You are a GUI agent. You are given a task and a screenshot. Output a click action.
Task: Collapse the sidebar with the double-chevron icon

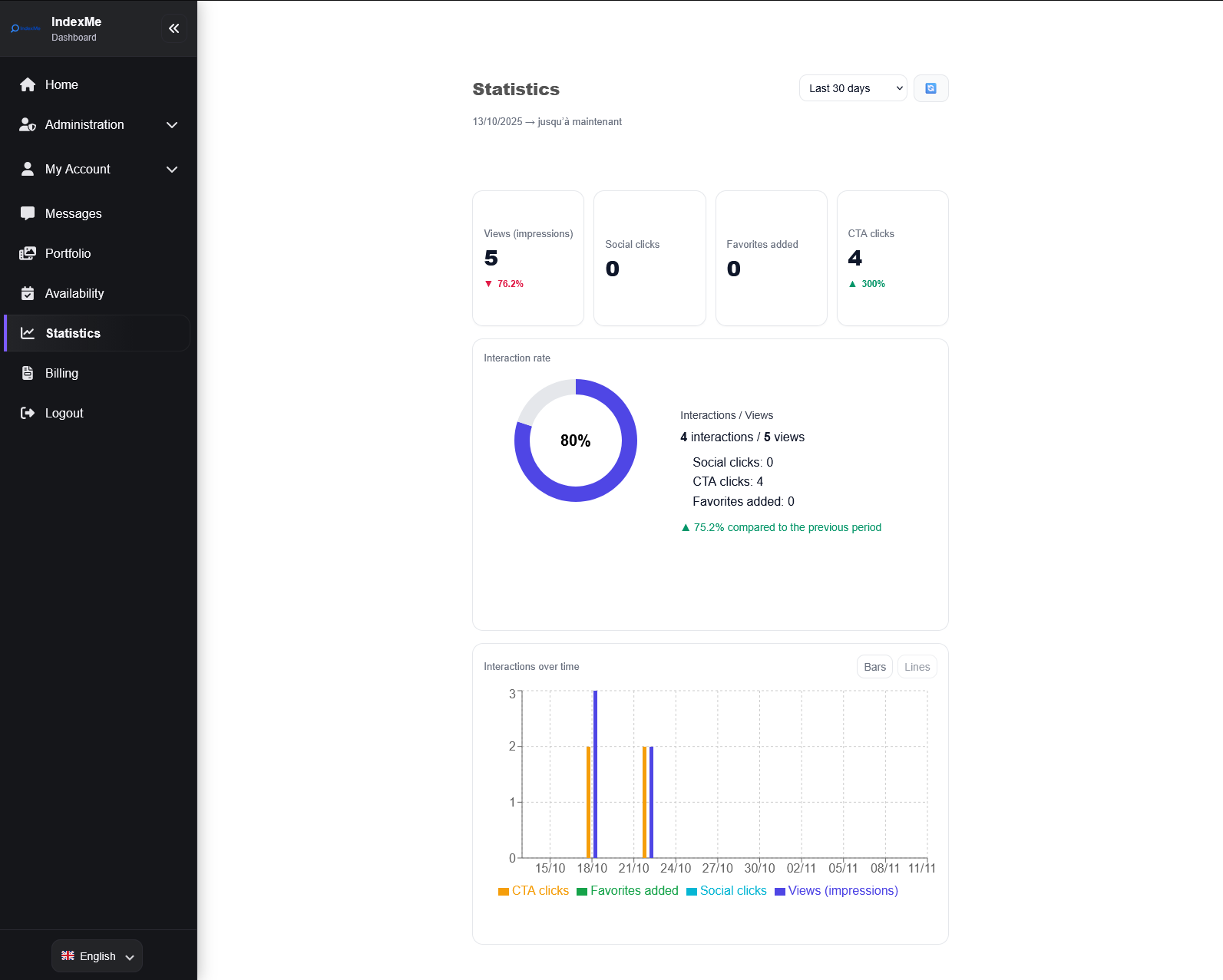174,28
